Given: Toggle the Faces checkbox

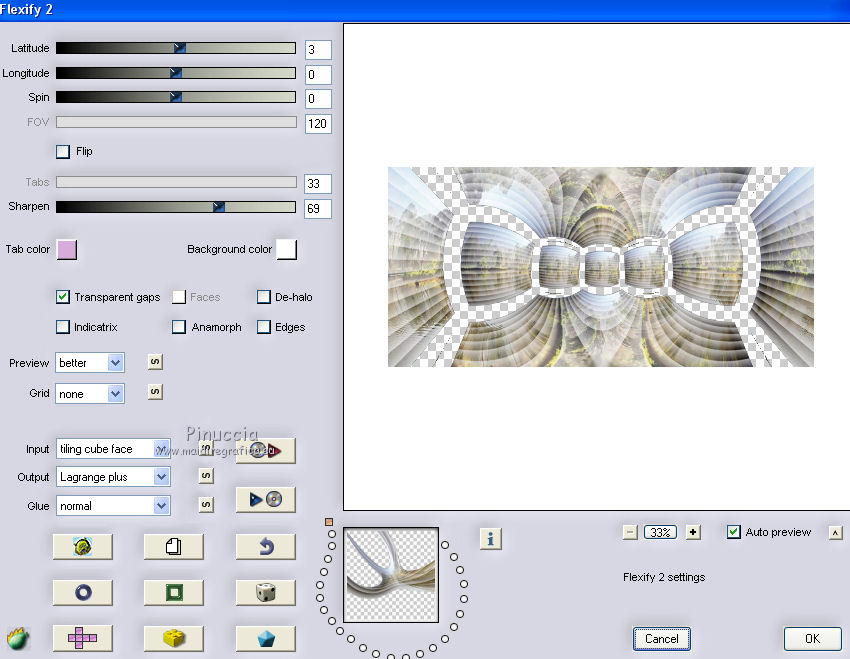Looking at the screenshot, I should coord(179,296).
